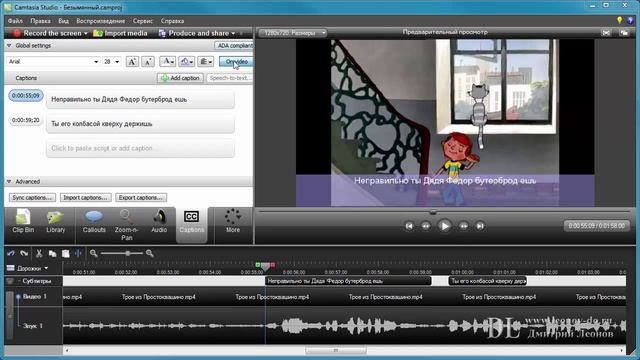640x360 pixels.
Task: Toggle lock on the Субтитры track
Action: (11, 281)
